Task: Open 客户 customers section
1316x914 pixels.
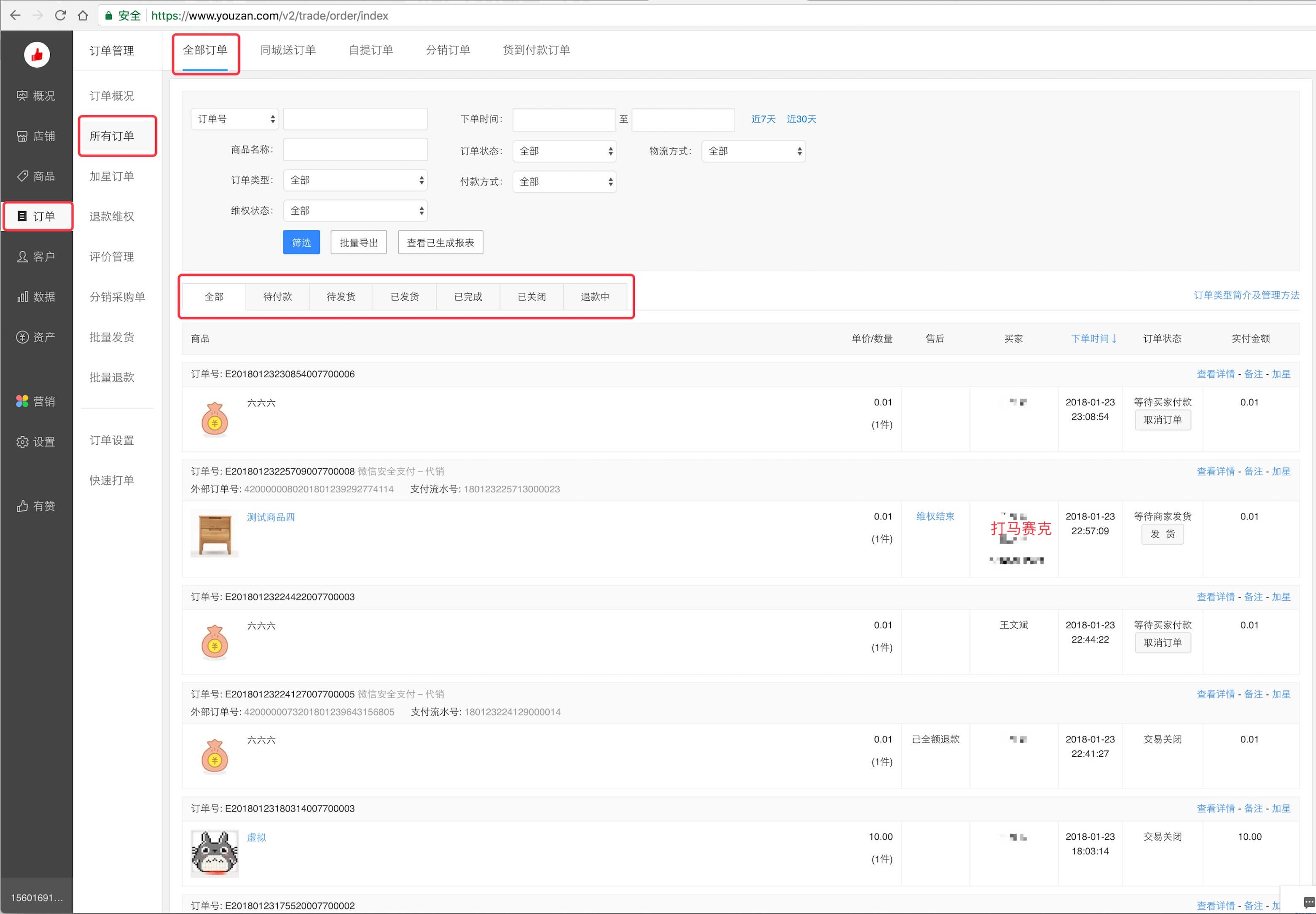Action: point(36,257)
